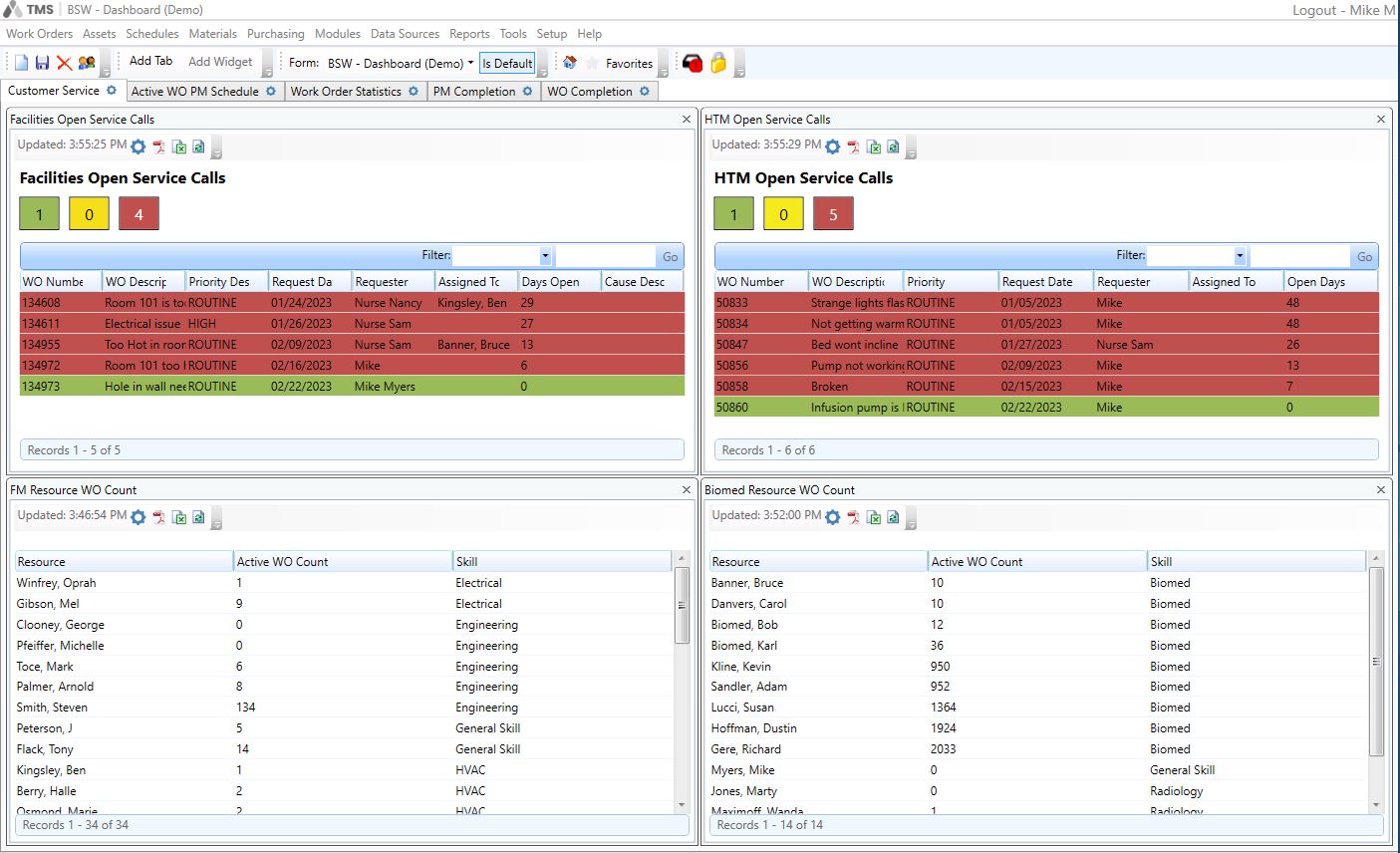Click the red X delete icon
Screen dimensions: 1400x853
point(64,63)
